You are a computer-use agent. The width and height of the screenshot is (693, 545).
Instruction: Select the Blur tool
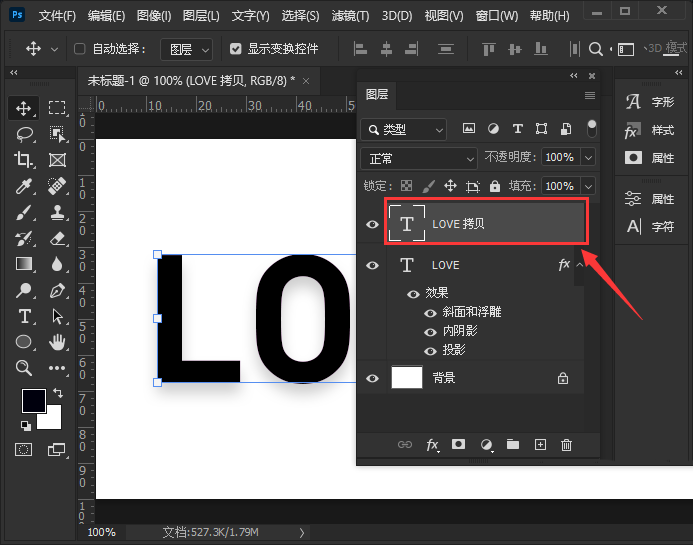click(57, 264)
